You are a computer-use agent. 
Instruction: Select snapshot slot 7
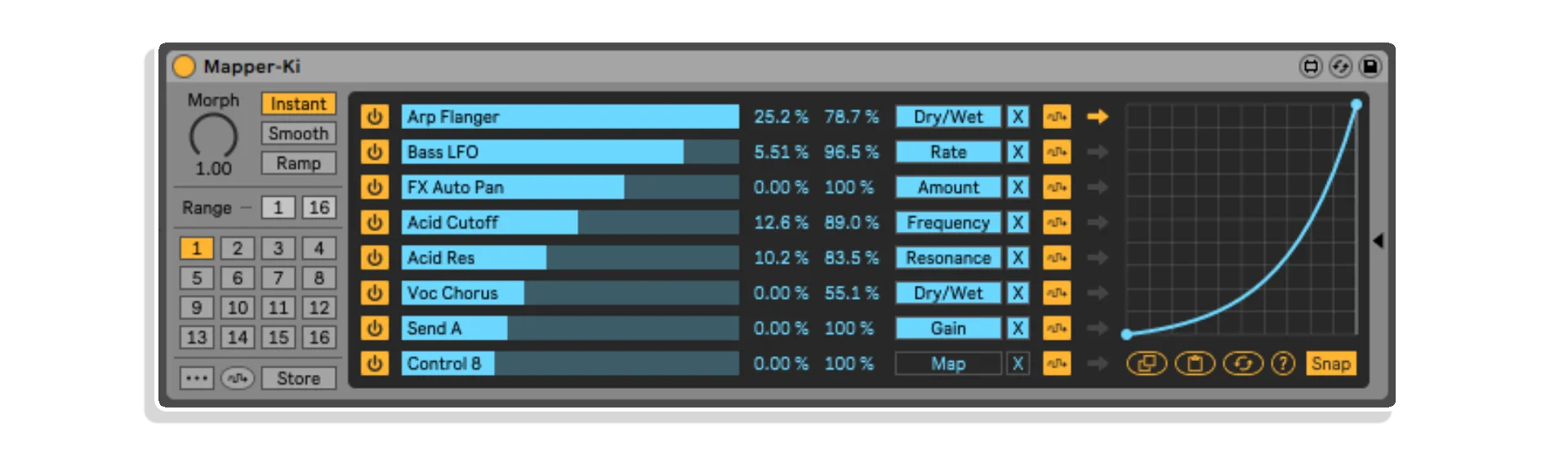tap(278, 278)
